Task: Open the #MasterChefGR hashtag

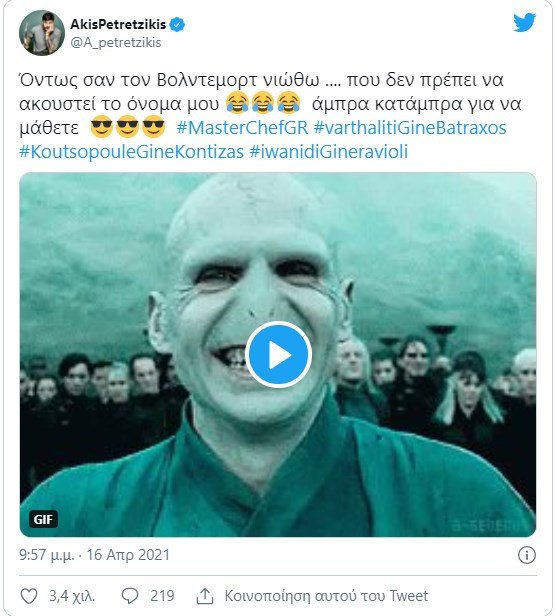Action: pyautogui.click(x=242, y=128)
